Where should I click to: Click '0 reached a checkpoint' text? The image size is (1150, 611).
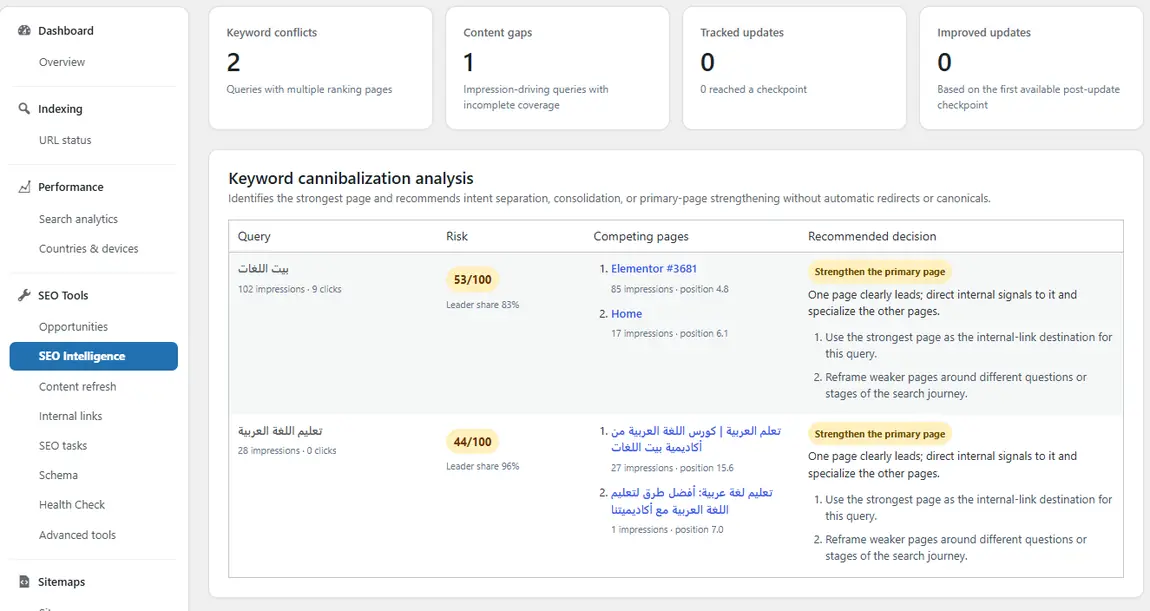pyautogui.click(x=753, y=89)
